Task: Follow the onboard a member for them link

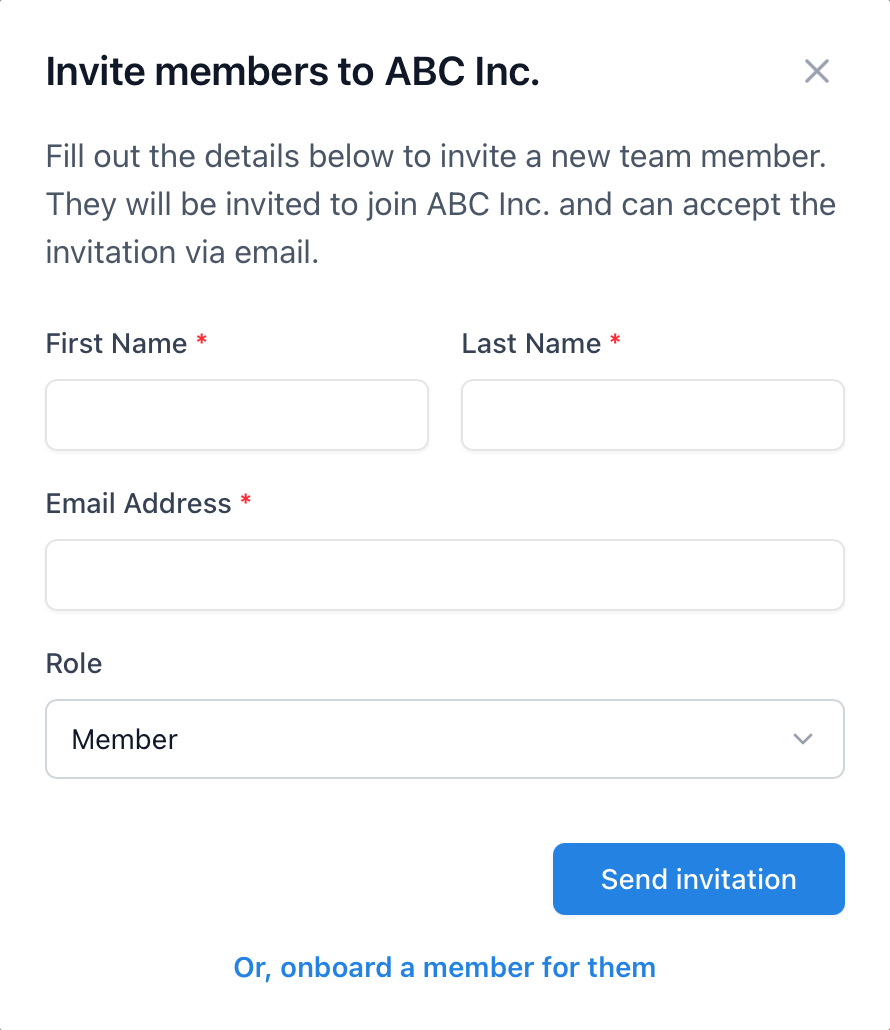Action: click(x=445, y=967)
